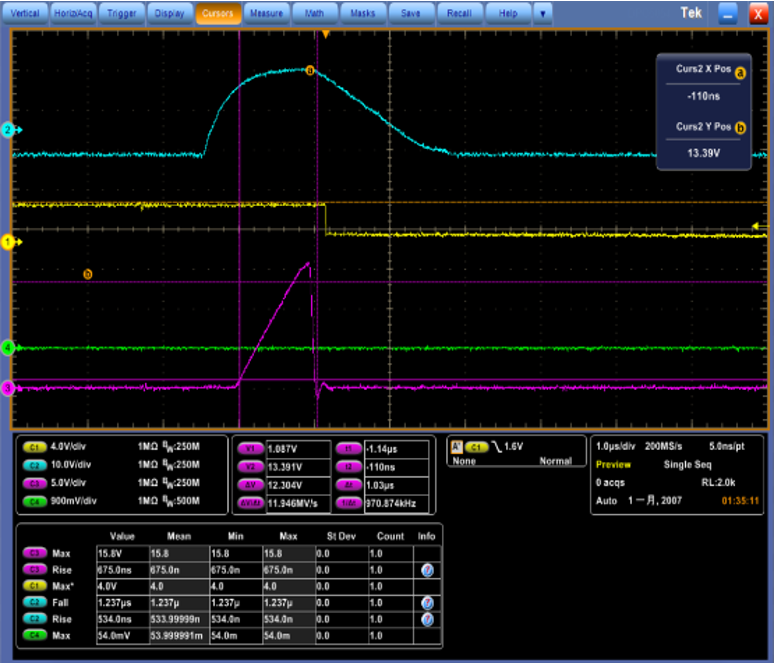This screenshot has height=663, width=775.
Task: Open the Horiz/Acq menu
Action: (x=74, y=14)
